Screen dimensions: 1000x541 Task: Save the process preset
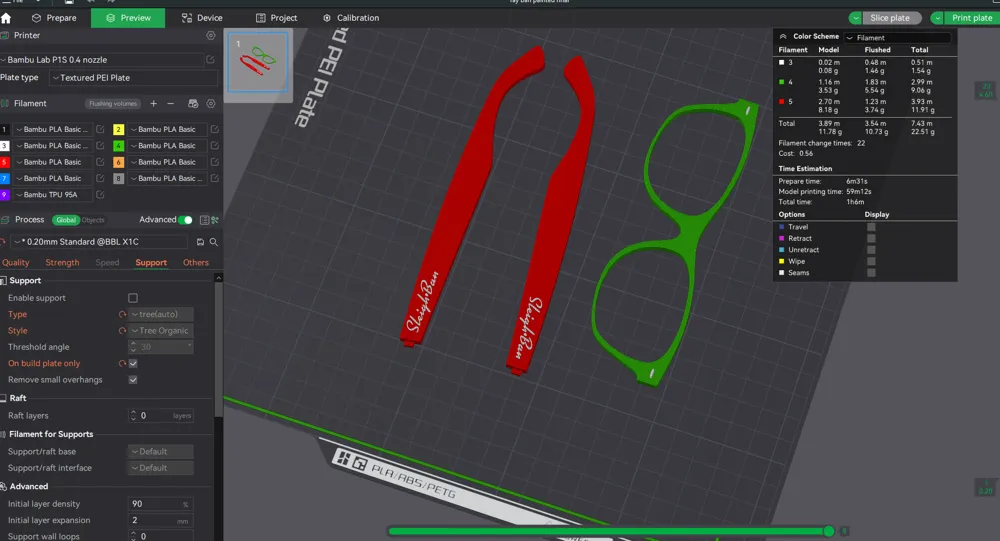tap(200, 242)
